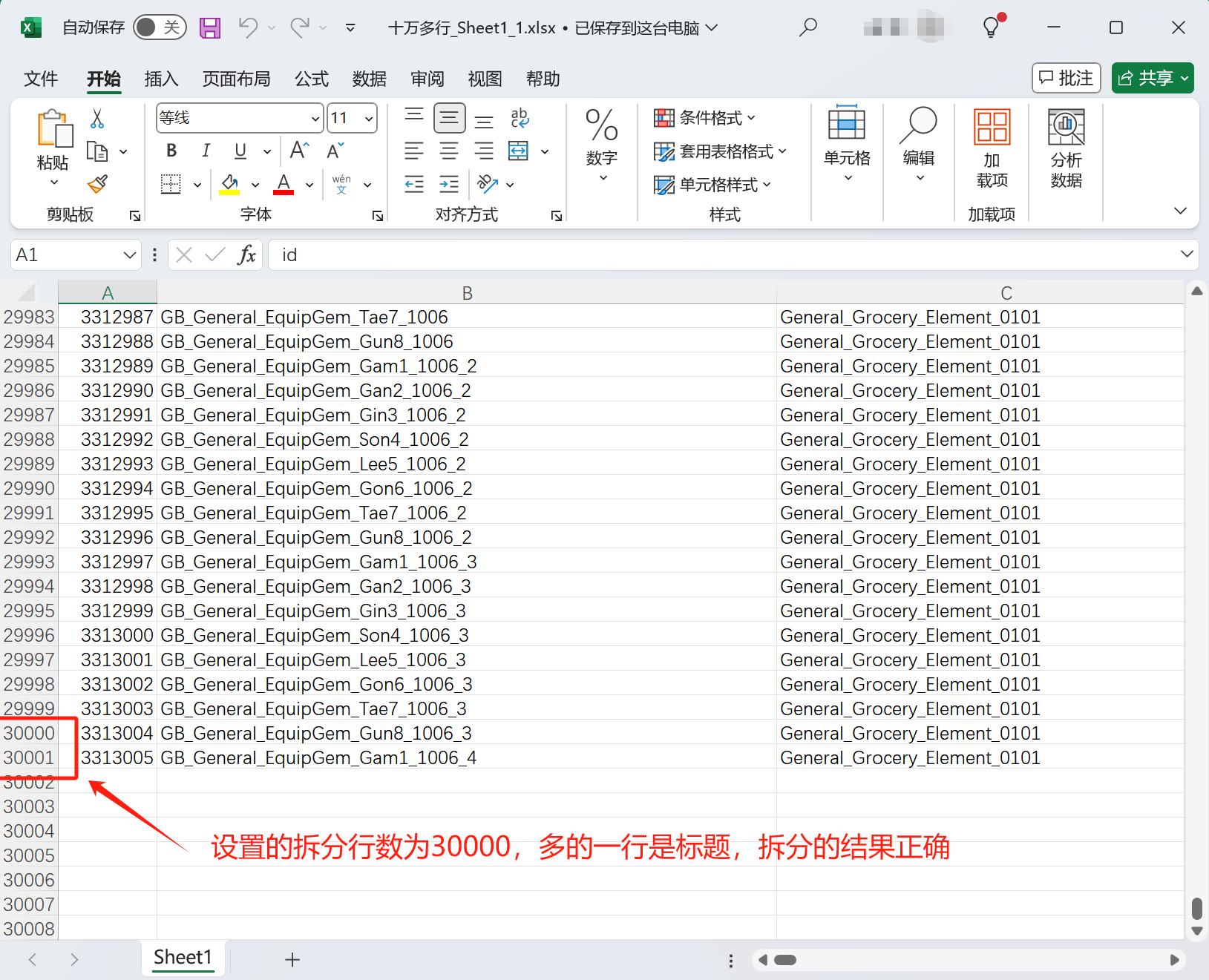Click the Format Painter brush icon
This screenshot has width=1209, height=980.
[x=97, y=184]
